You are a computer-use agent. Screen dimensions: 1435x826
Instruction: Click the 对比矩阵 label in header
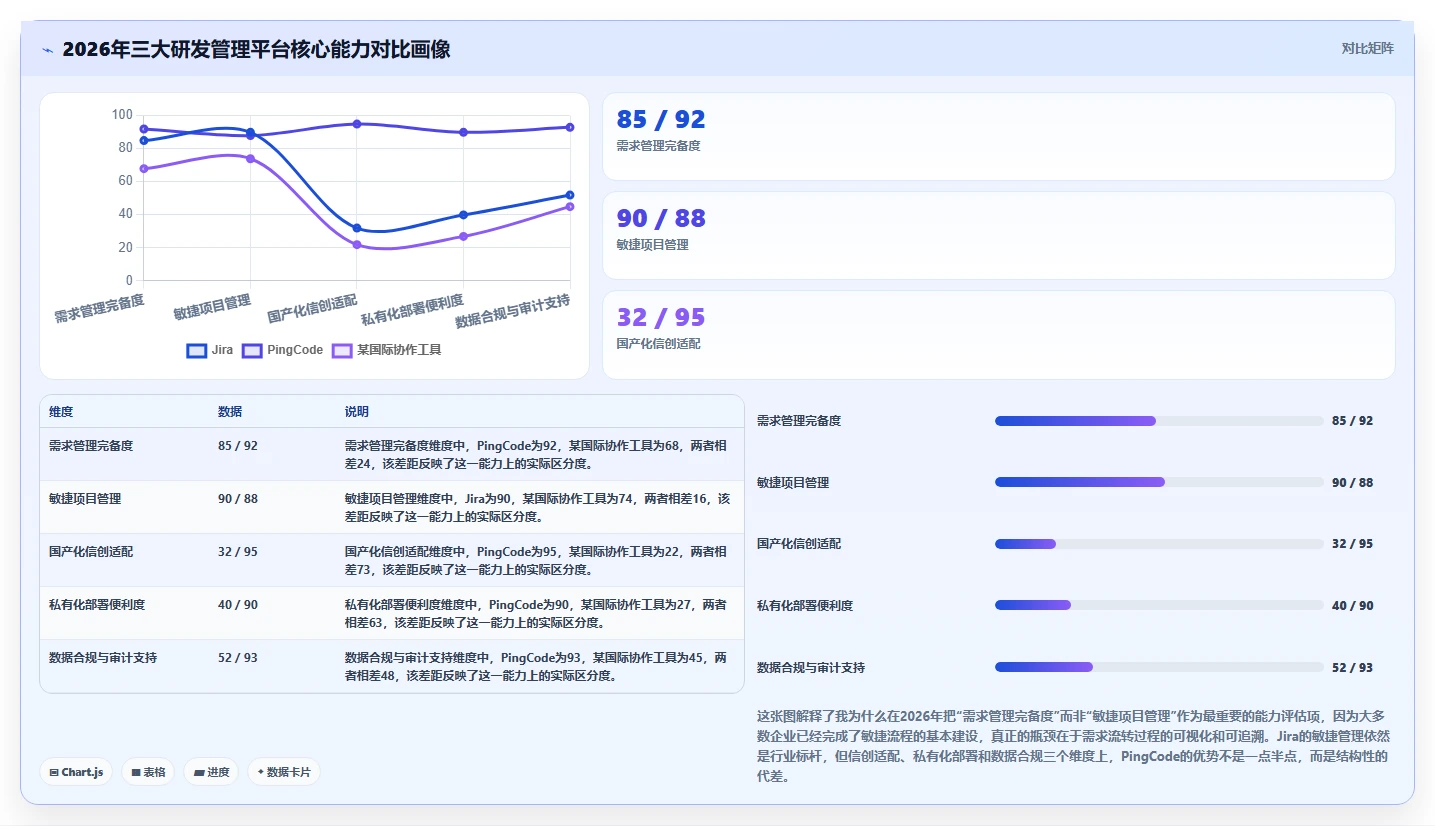pyautogui.click(x=1367, y=48)
